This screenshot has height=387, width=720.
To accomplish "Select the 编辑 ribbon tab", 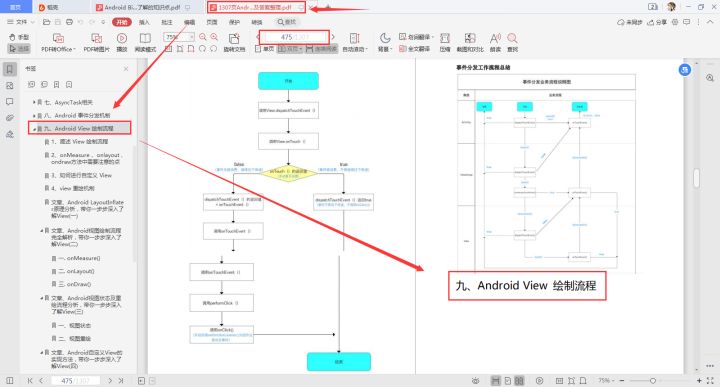I will [189, 22].
